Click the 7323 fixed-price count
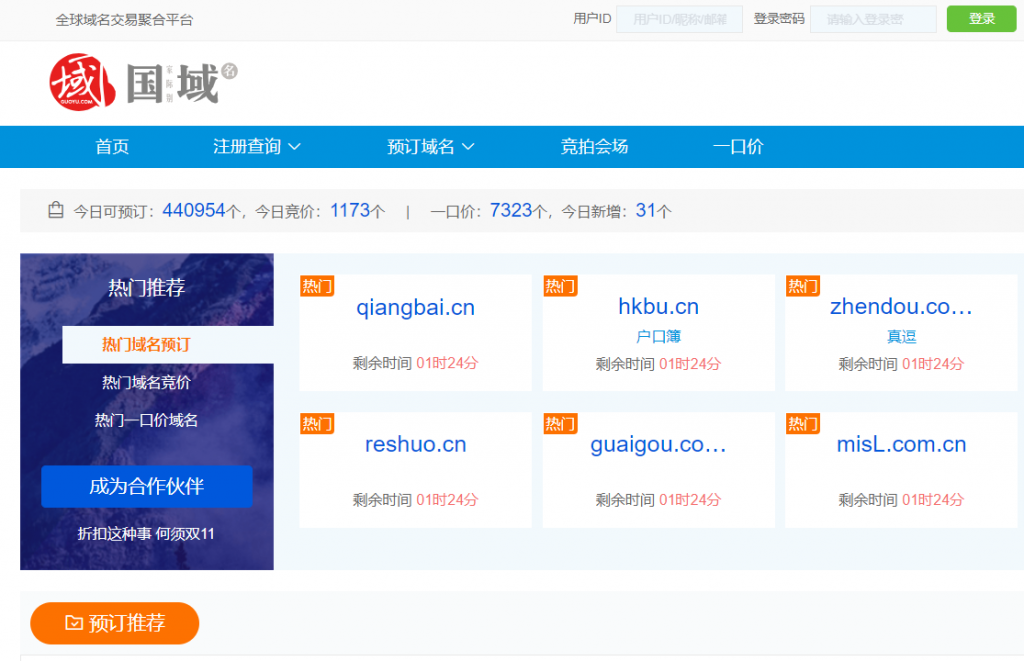The width and height of the screenshot is (1024, 661). (511, 210)
